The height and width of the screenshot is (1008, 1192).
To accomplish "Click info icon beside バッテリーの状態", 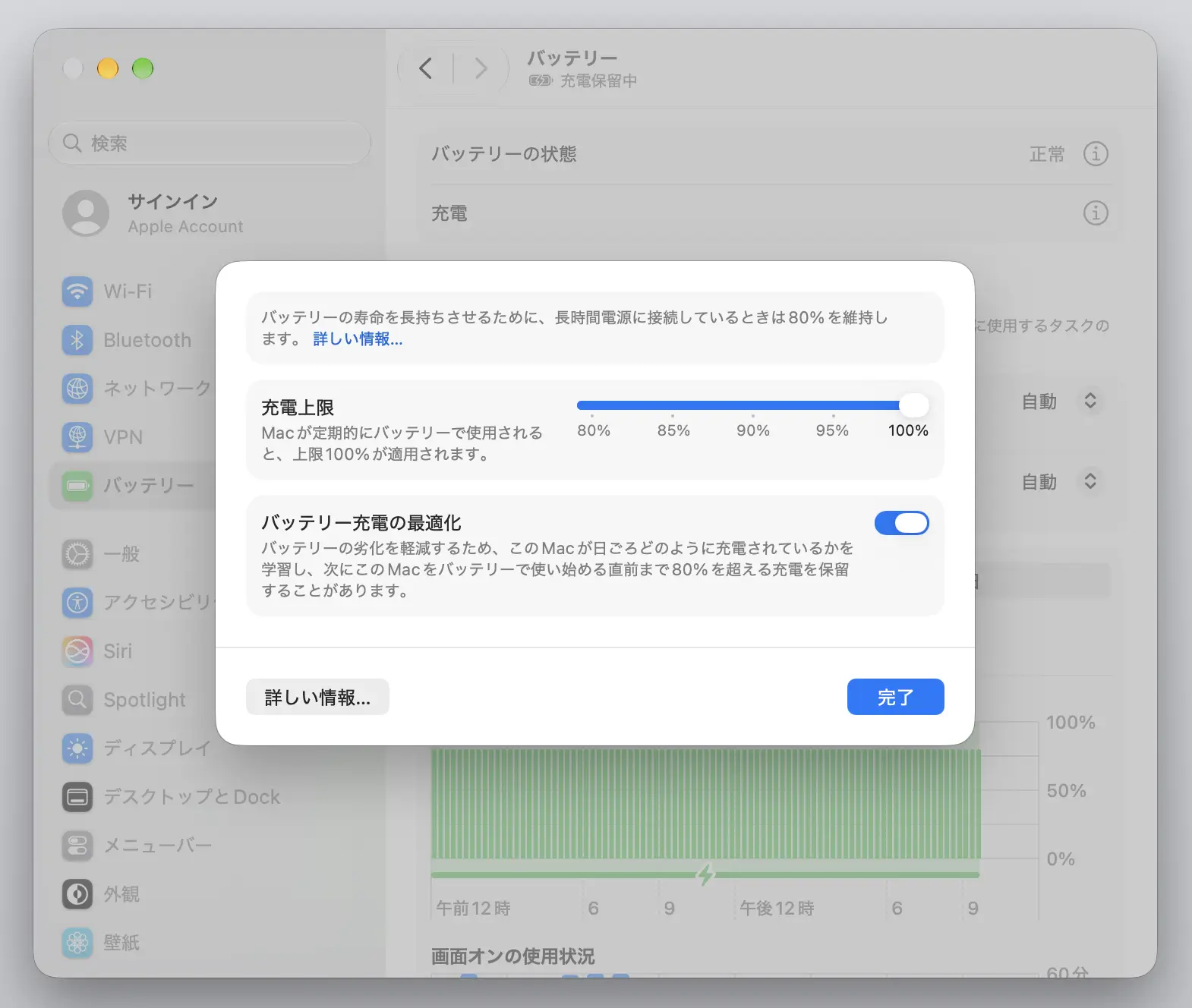I will (1096, 154).
